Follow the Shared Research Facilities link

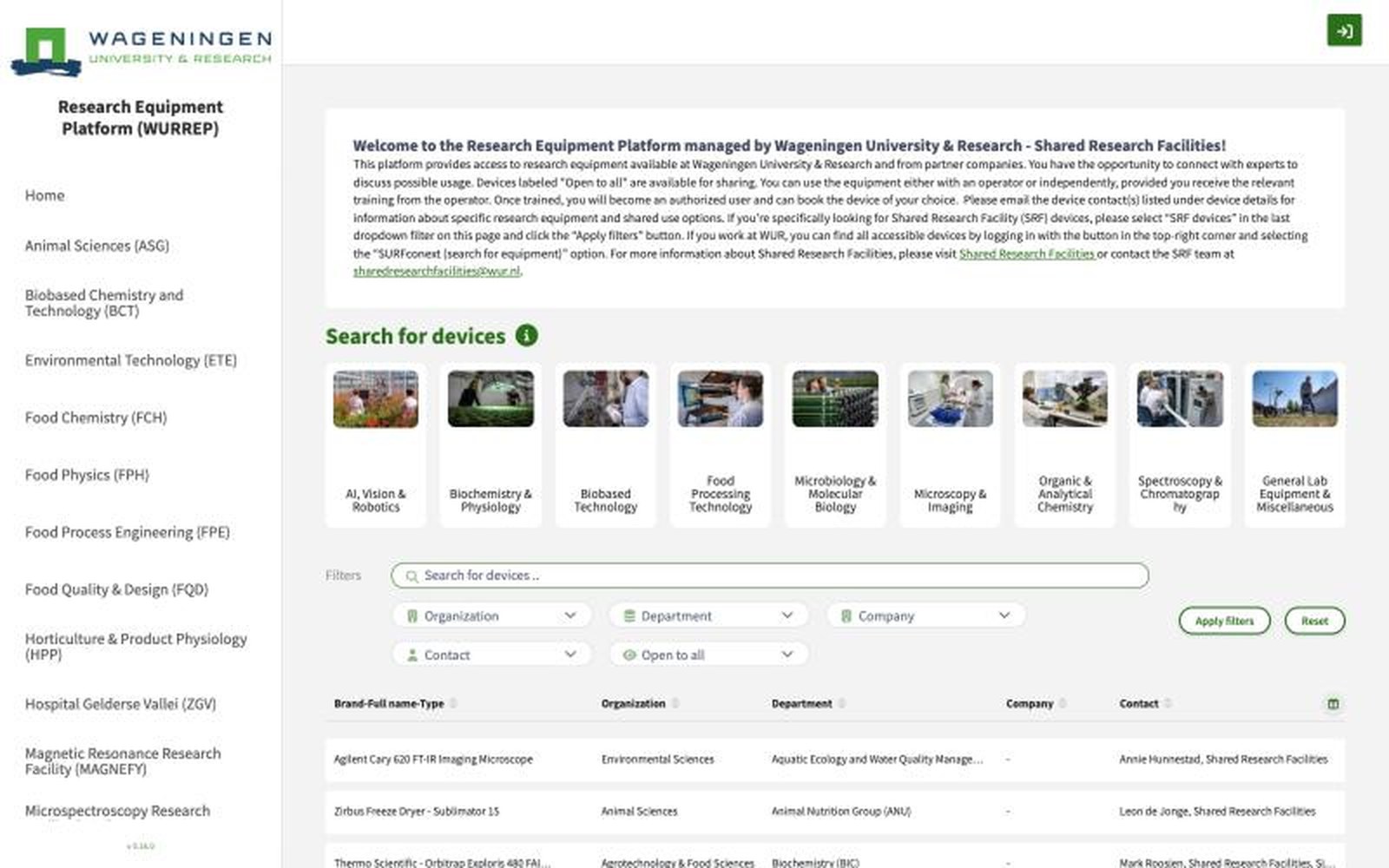click(x=1026, y=253)
